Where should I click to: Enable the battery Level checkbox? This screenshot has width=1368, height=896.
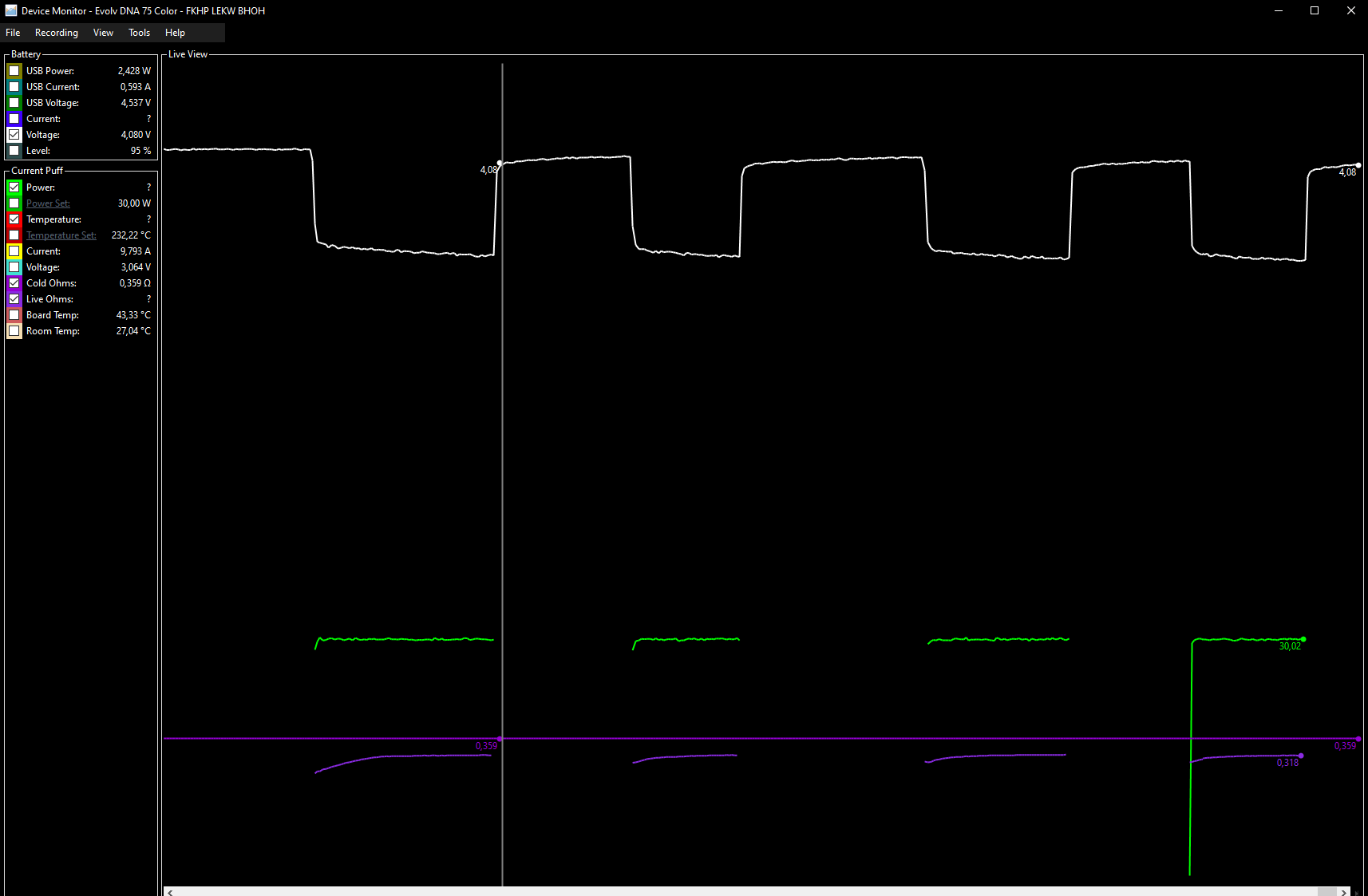coord(14,151)
